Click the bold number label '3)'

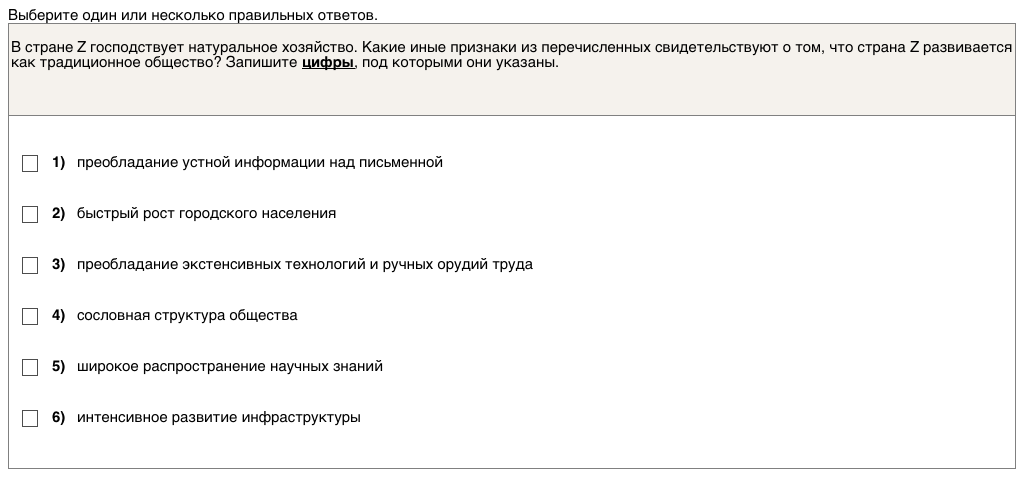(58, 264)
